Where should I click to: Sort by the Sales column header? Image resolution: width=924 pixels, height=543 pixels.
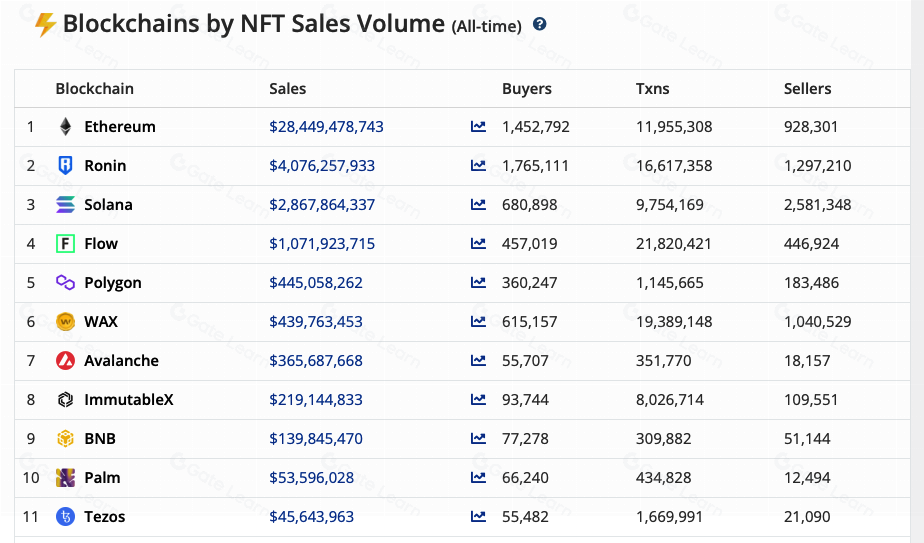click(288, 88)
